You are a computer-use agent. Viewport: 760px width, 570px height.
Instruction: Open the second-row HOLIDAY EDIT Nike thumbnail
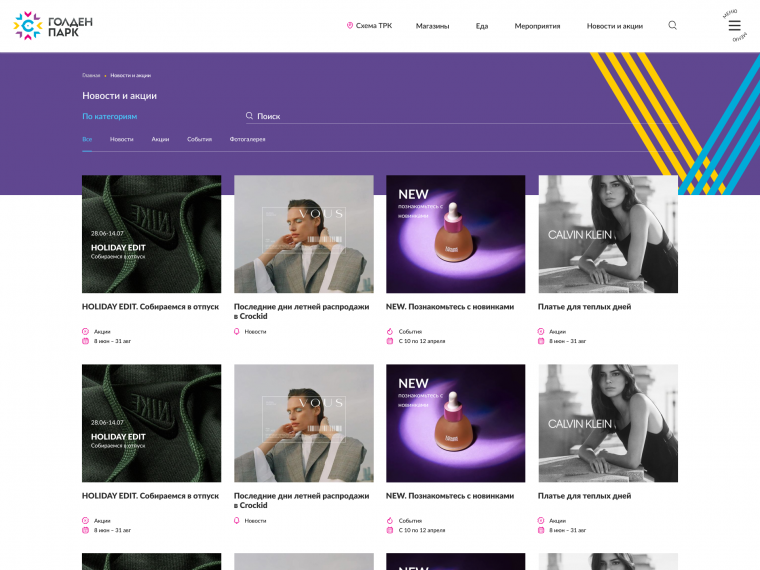pos(151,423)
